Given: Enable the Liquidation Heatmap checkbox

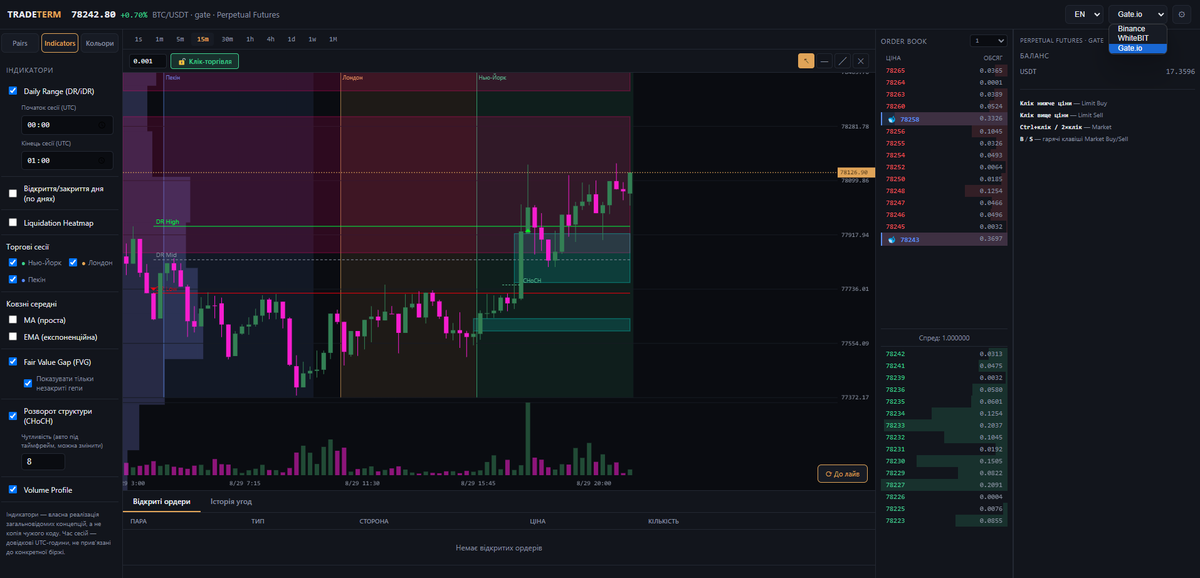Looking at the screenshot, I should [13, 223].
